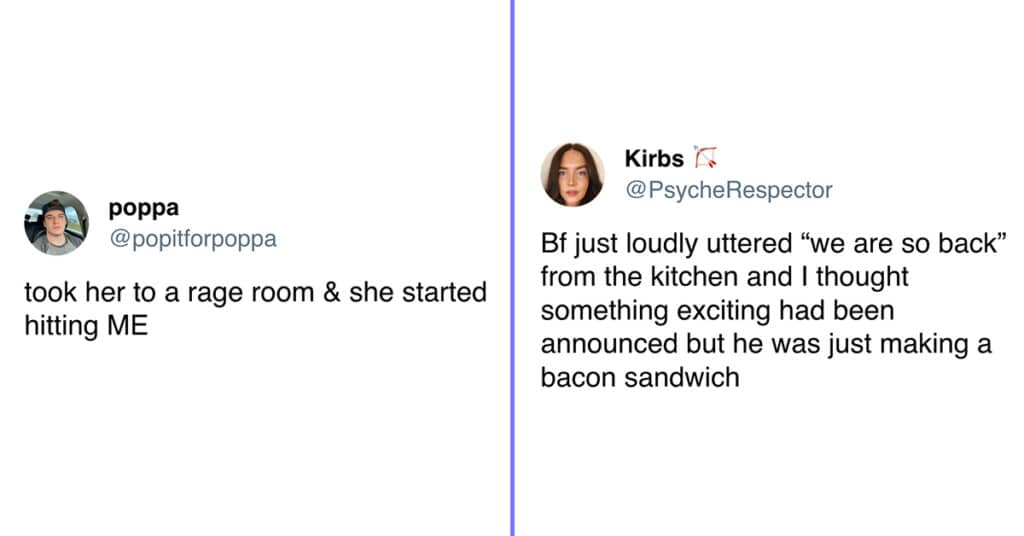Click the word "announced" in Kirbs' tweet
This screenshot has width=1024, height=536.
(x=609, y=344)
